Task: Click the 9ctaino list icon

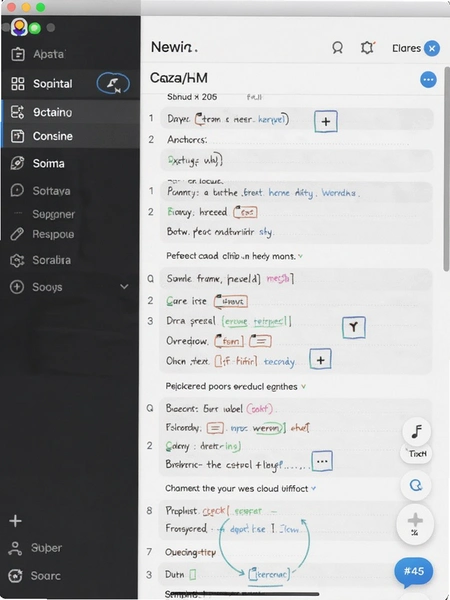Action: [17, 112]
